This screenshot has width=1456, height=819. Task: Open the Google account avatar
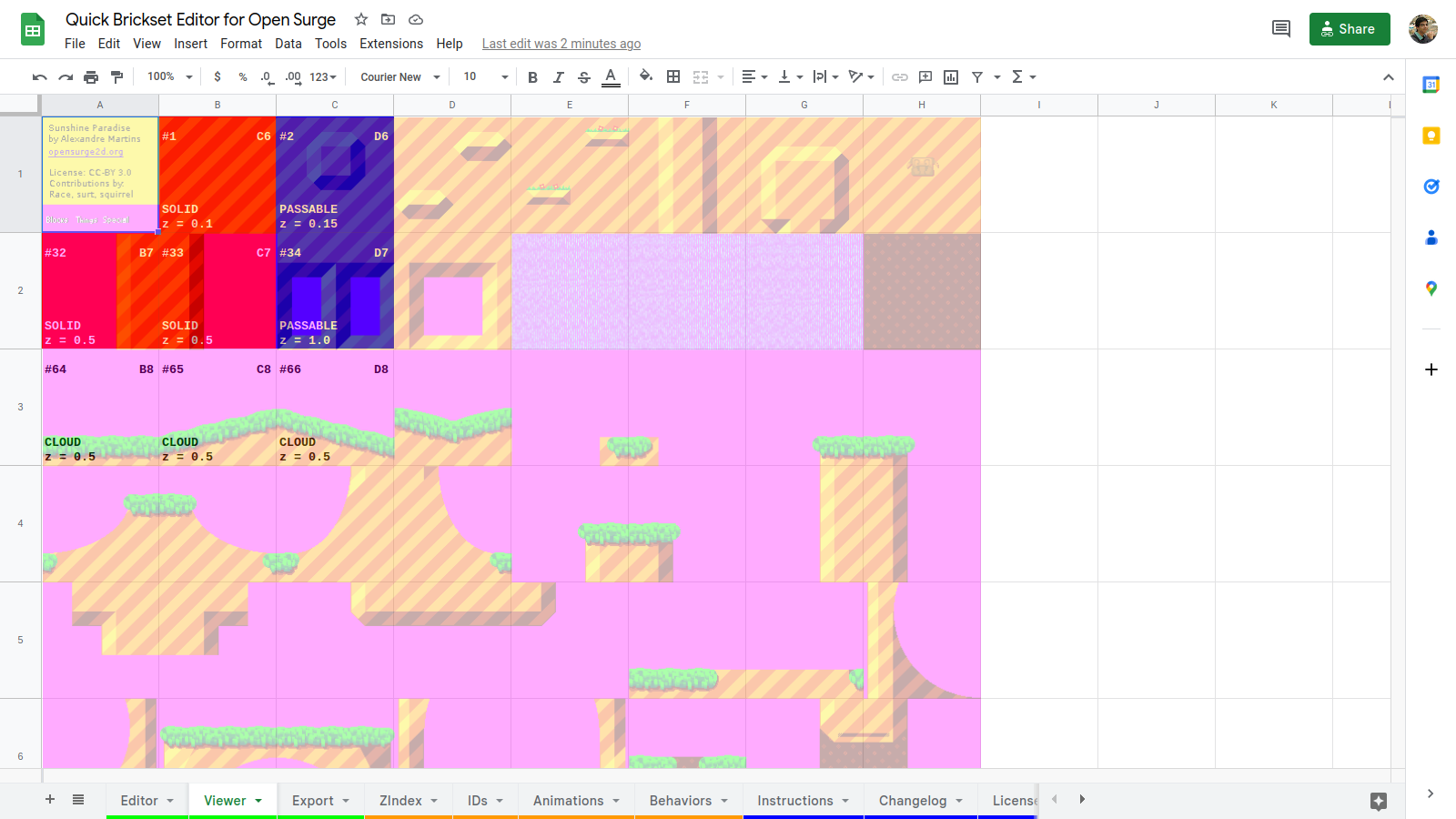coord(1423,29)
